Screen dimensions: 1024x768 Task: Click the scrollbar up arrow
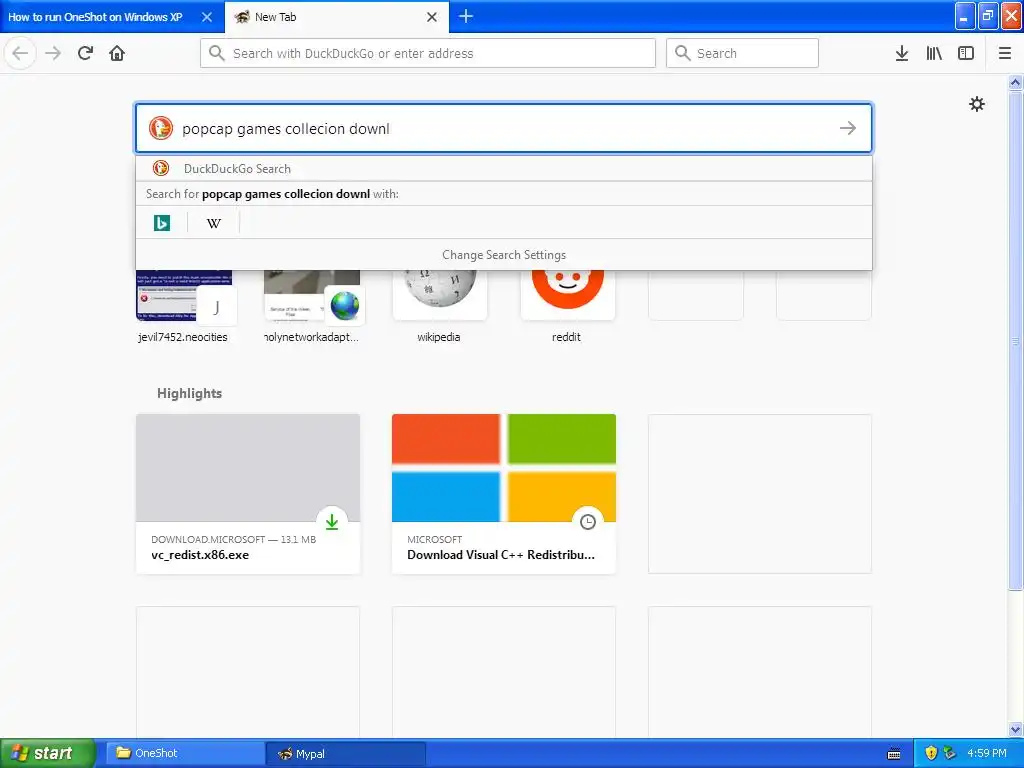tap(1015, 82)
